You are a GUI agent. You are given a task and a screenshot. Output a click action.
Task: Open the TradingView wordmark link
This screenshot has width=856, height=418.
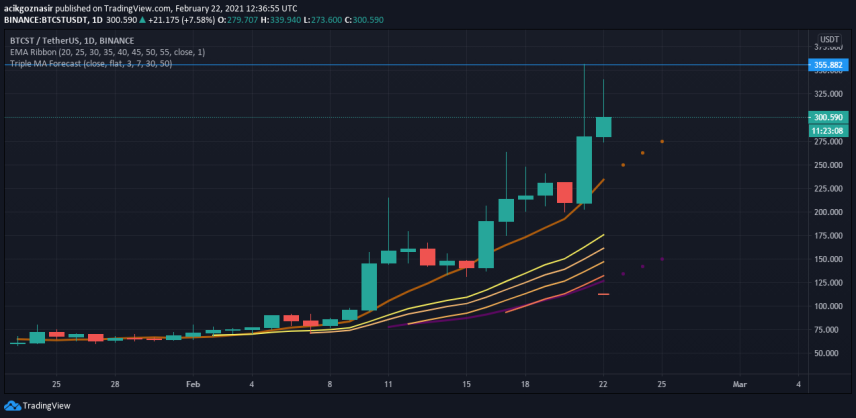(46, 405)
